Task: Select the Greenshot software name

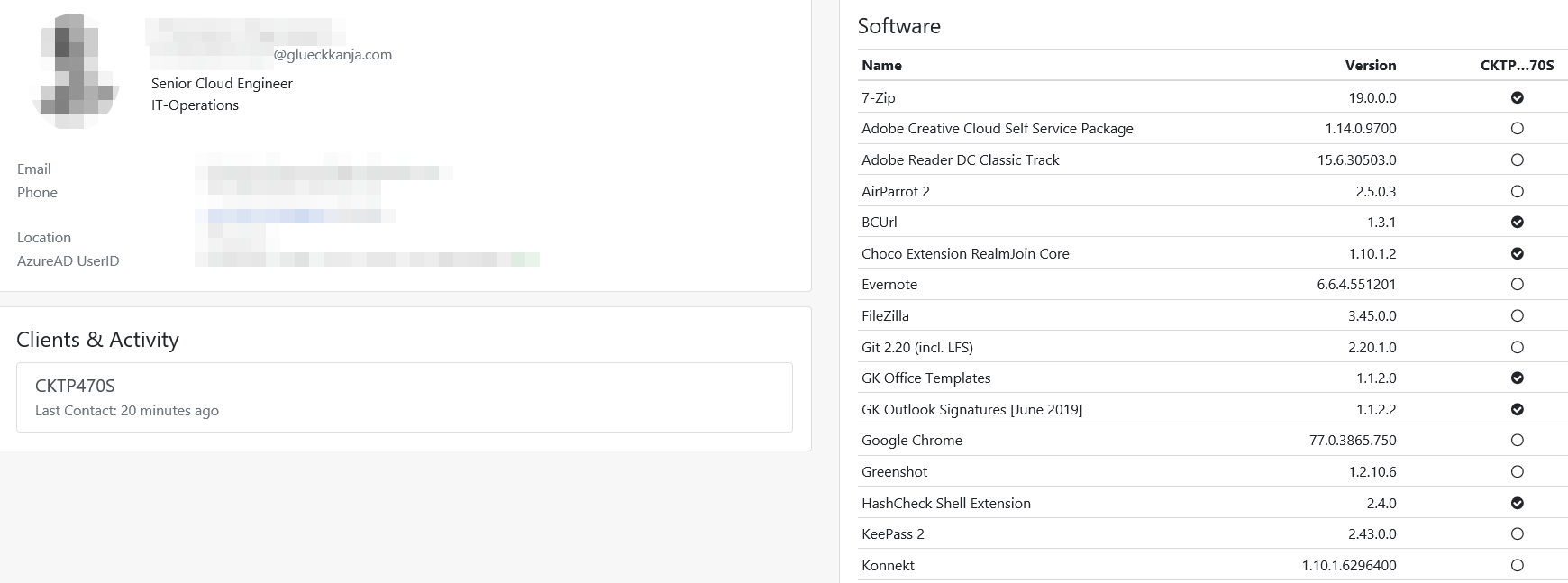Action: click(895, 471)
